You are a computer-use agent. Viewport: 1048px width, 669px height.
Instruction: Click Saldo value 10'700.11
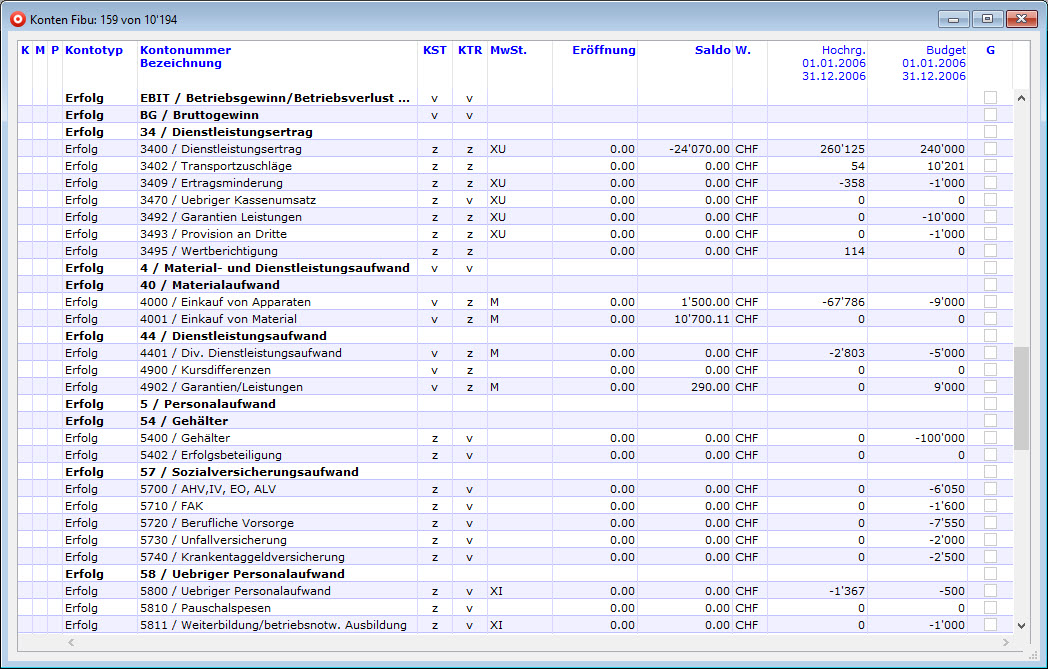pyautogui.click(x=701, y=319)
